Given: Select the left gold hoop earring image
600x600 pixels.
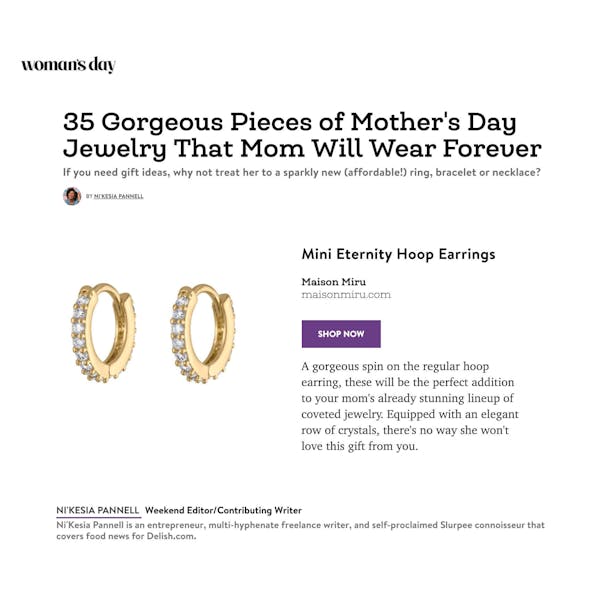Looking at the screenshot, I should 105,332.
